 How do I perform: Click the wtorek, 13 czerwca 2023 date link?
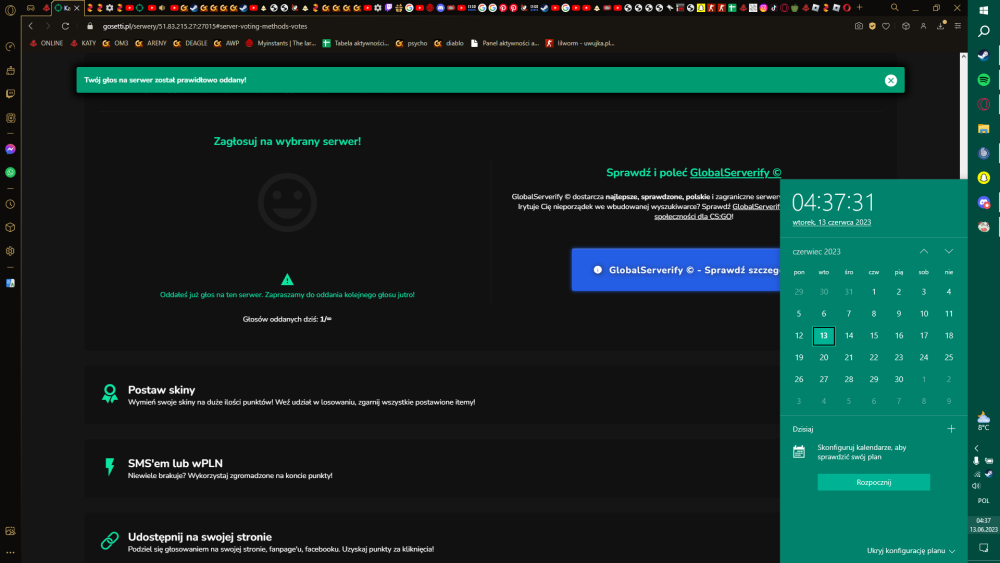[x=832, y=223]
